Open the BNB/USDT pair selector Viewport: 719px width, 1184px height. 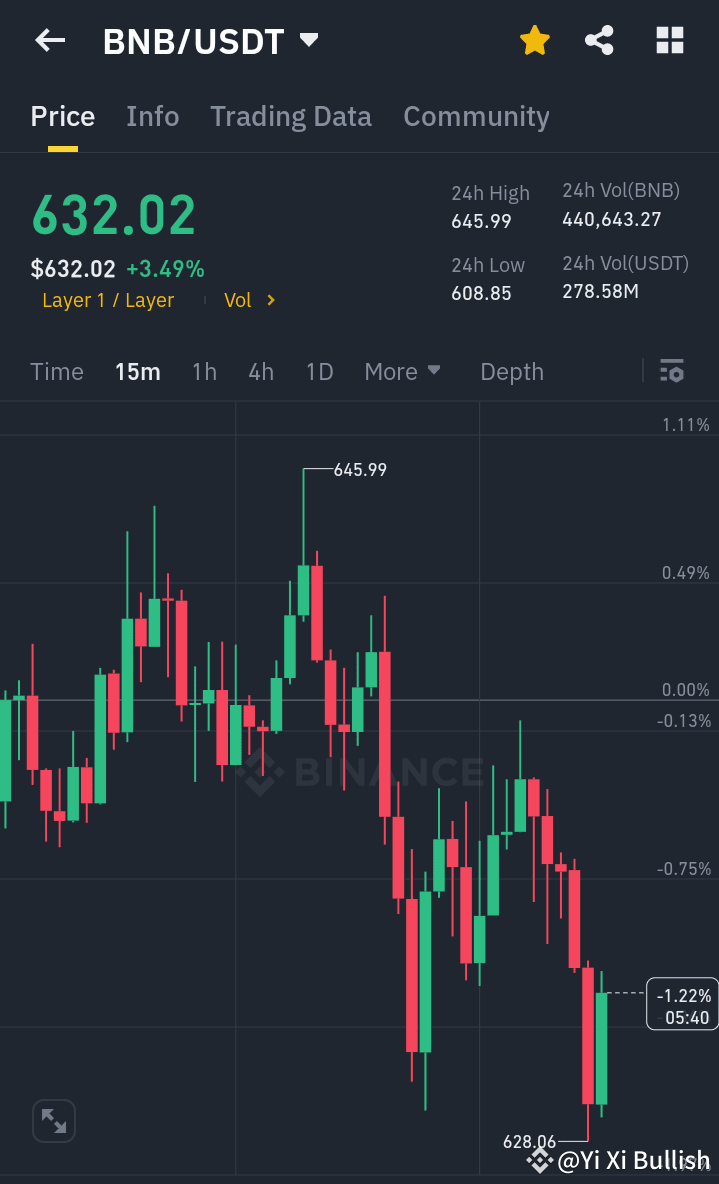pos(208,40)
